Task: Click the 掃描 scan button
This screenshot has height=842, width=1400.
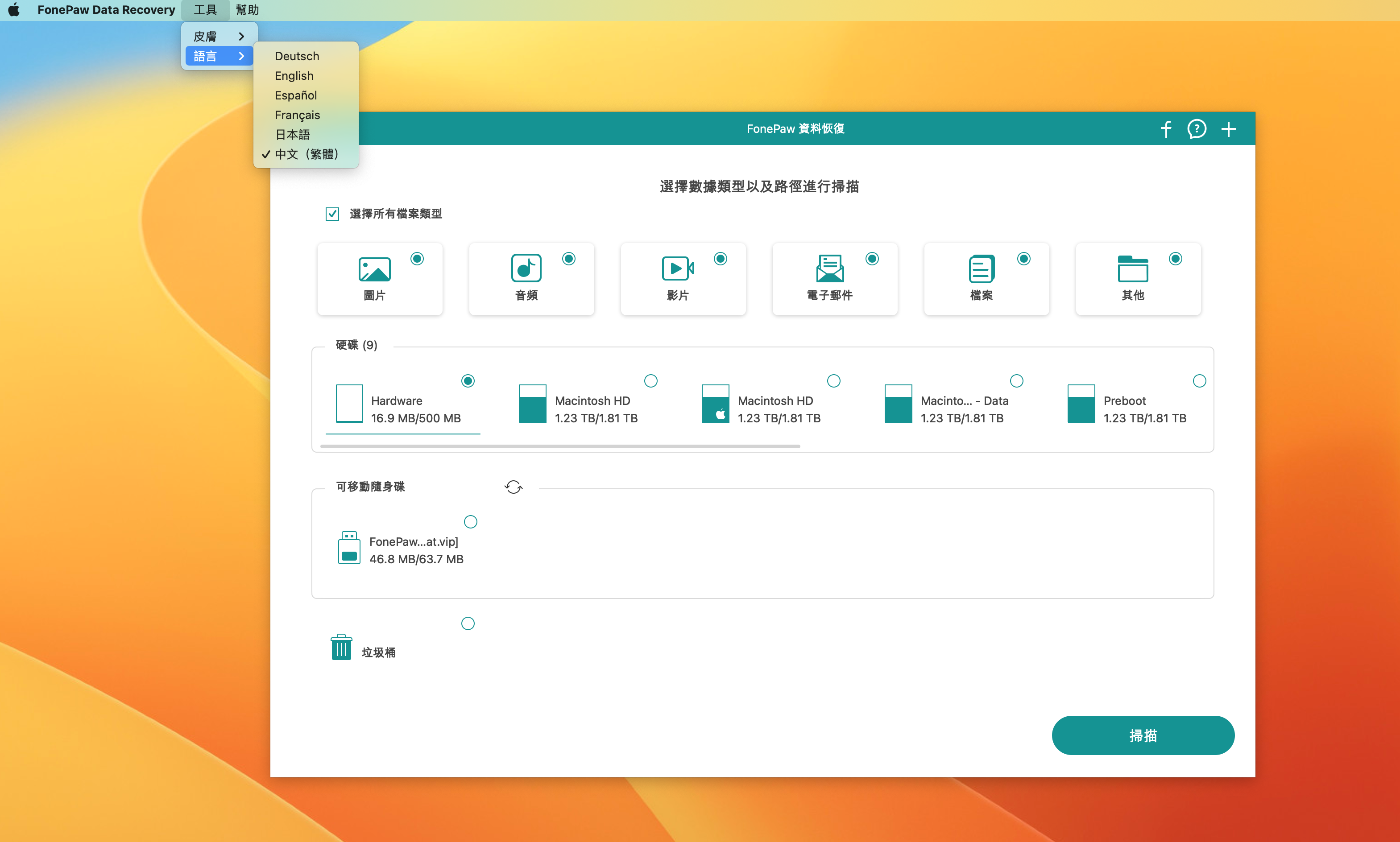Action: [x=1143, y=735]
